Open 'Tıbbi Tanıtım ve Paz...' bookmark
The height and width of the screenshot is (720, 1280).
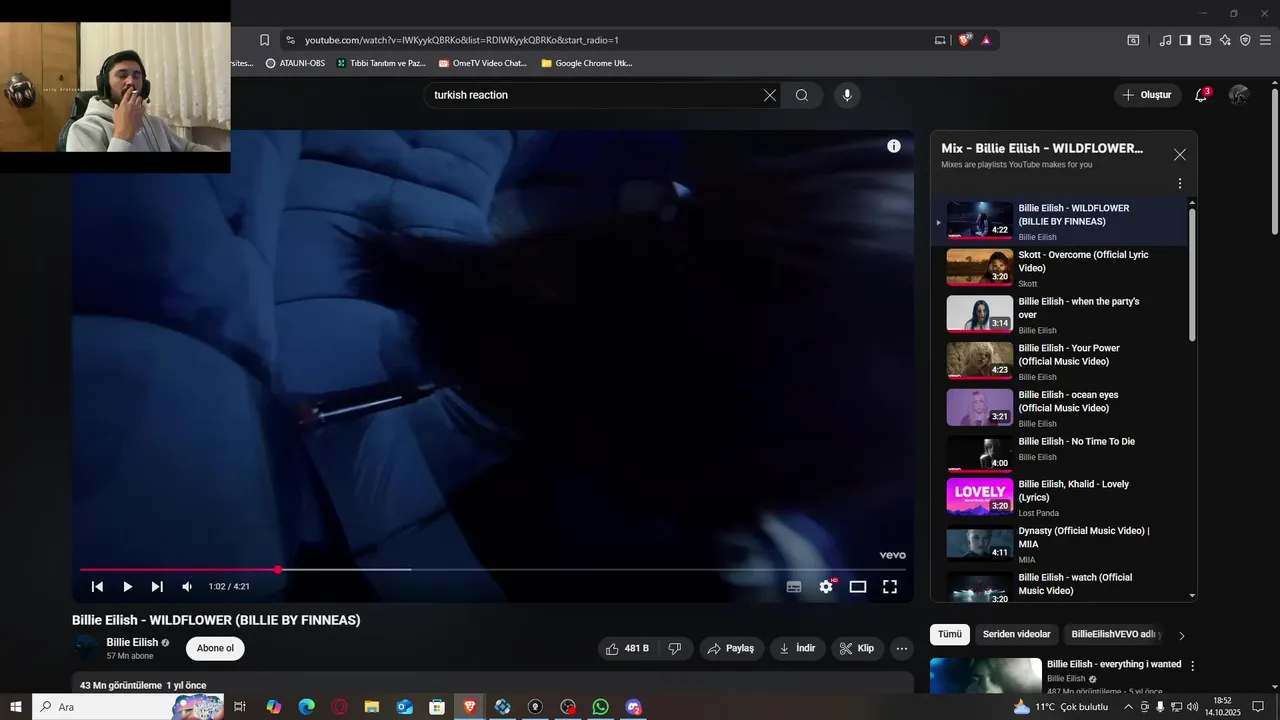click(x=381, y=63)
